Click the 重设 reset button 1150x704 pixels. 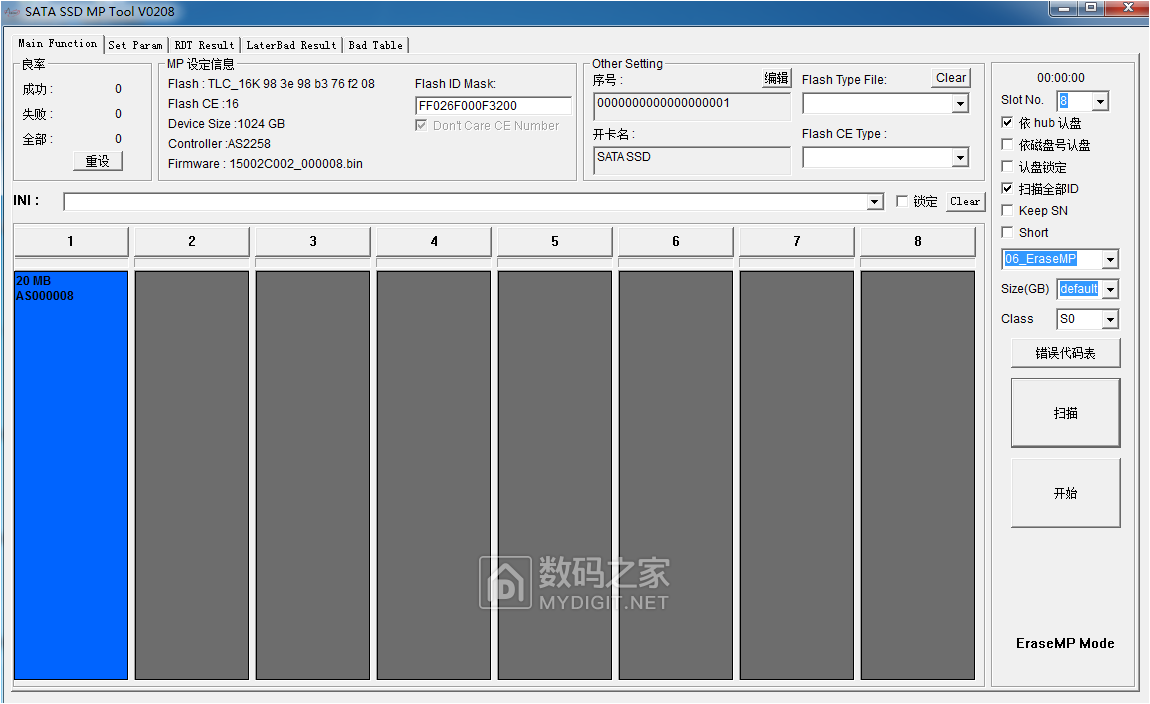(98, 161)
